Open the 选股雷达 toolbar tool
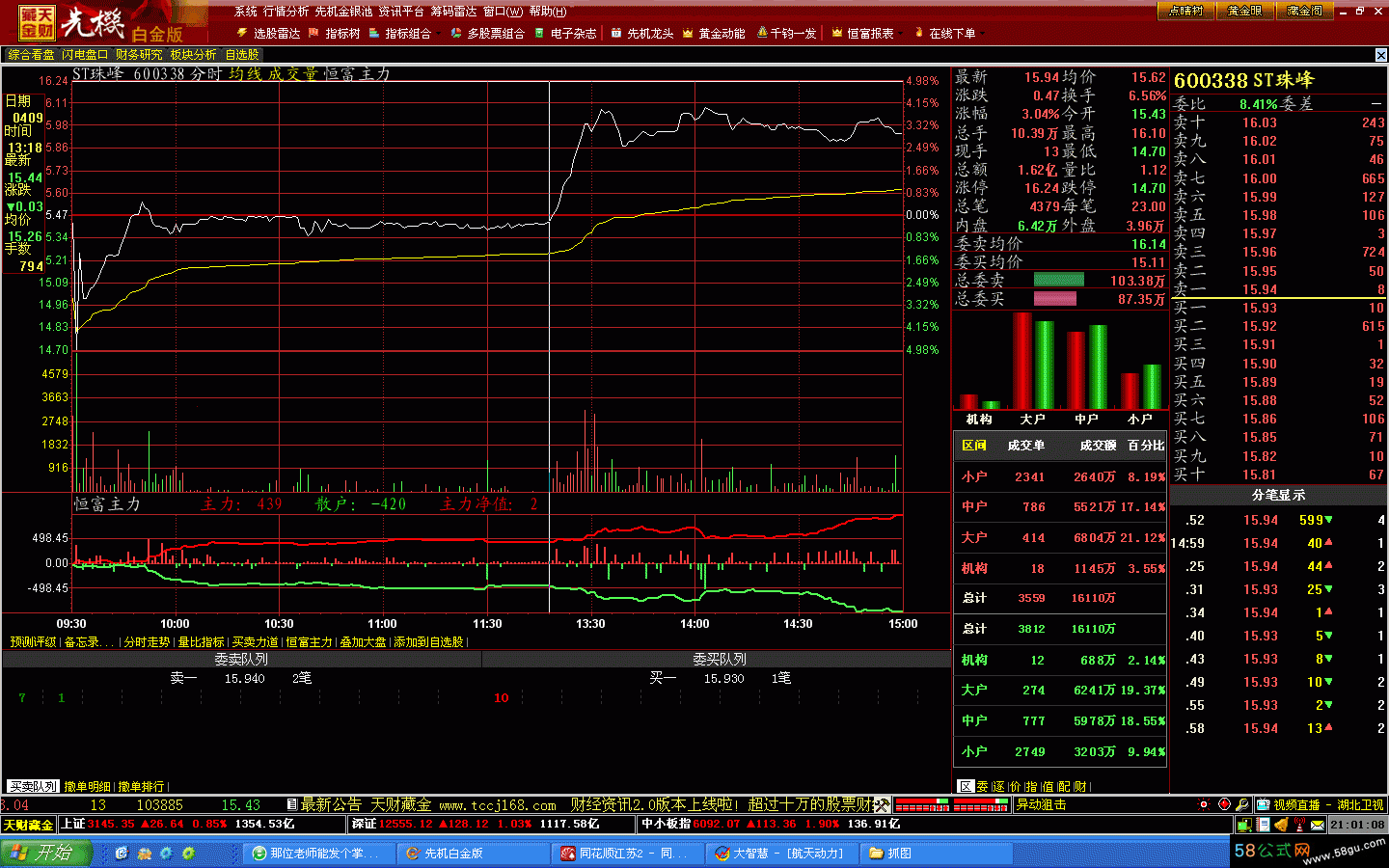The width and height of the screenshot is (1389, 868). point(269,33)
